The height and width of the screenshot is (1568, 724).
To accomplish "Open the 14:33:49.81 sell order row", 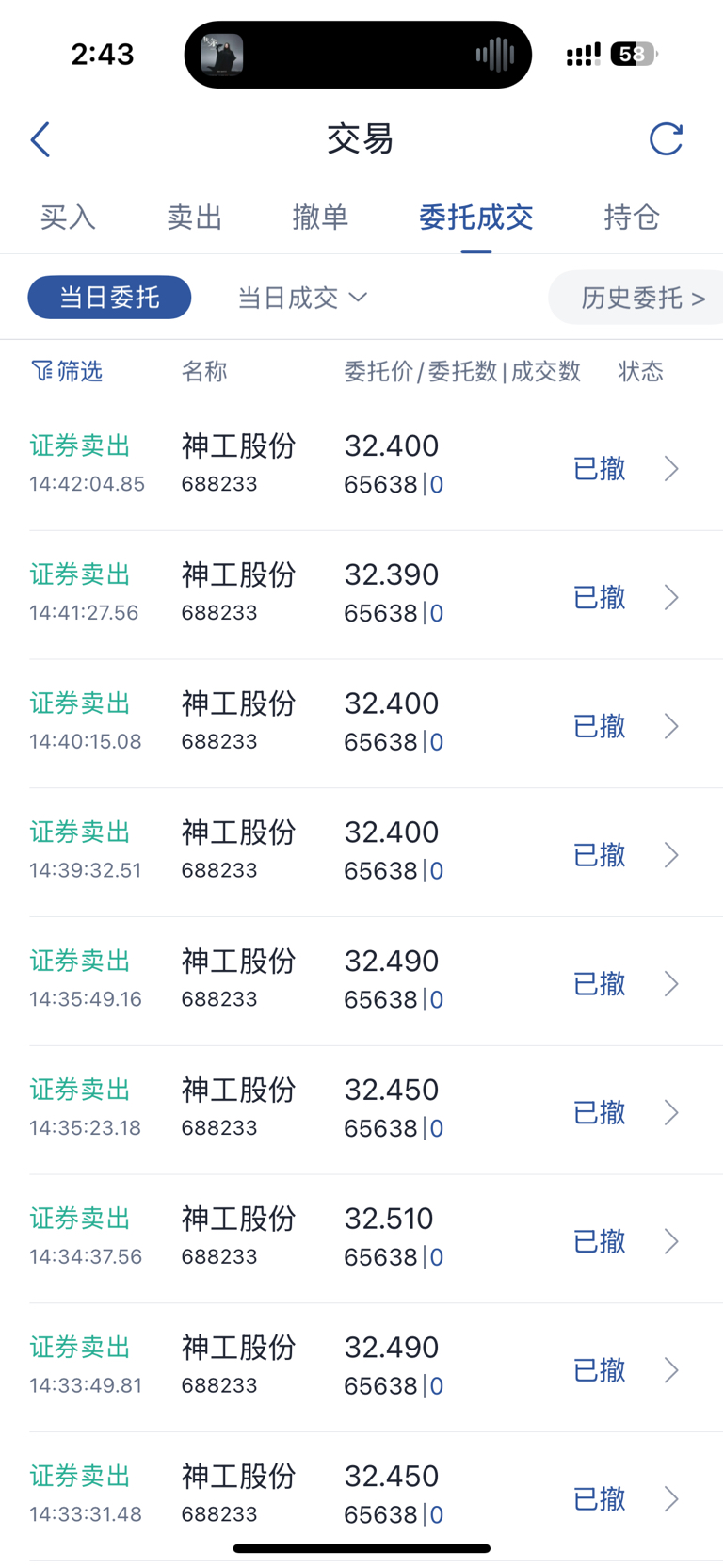I will tap(377, 1367).
